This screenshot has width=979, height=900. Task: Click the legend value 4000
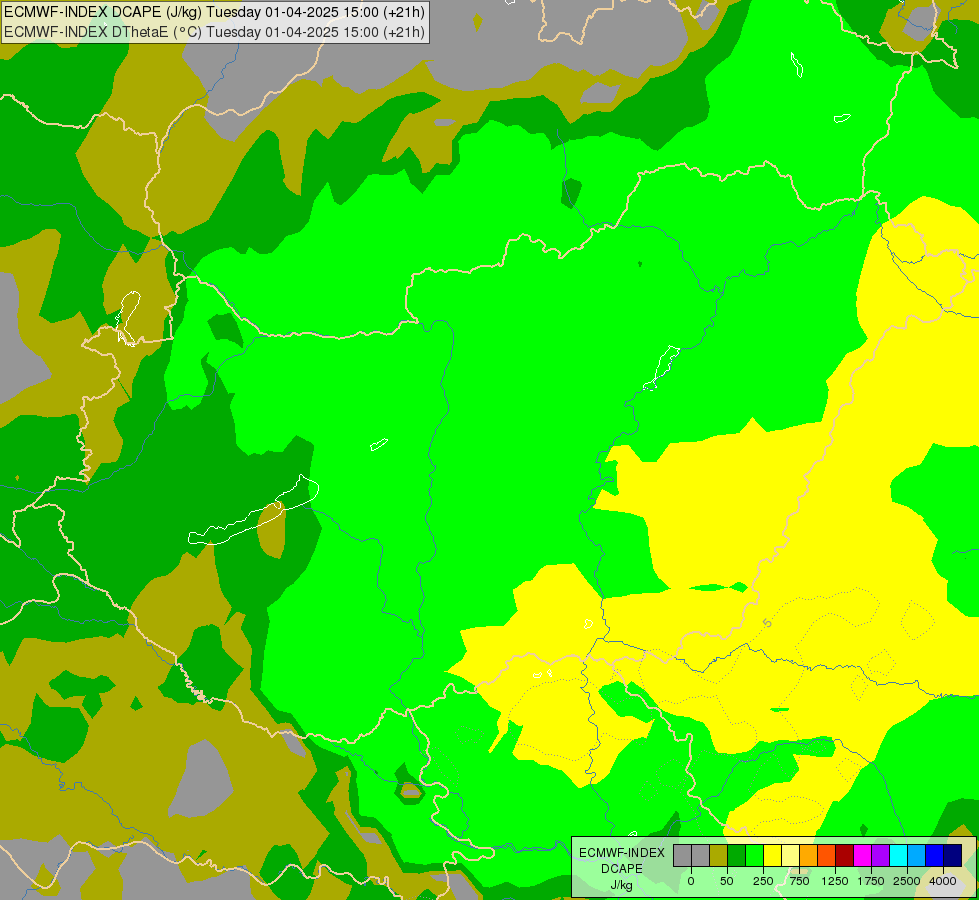tap(943, 881)
